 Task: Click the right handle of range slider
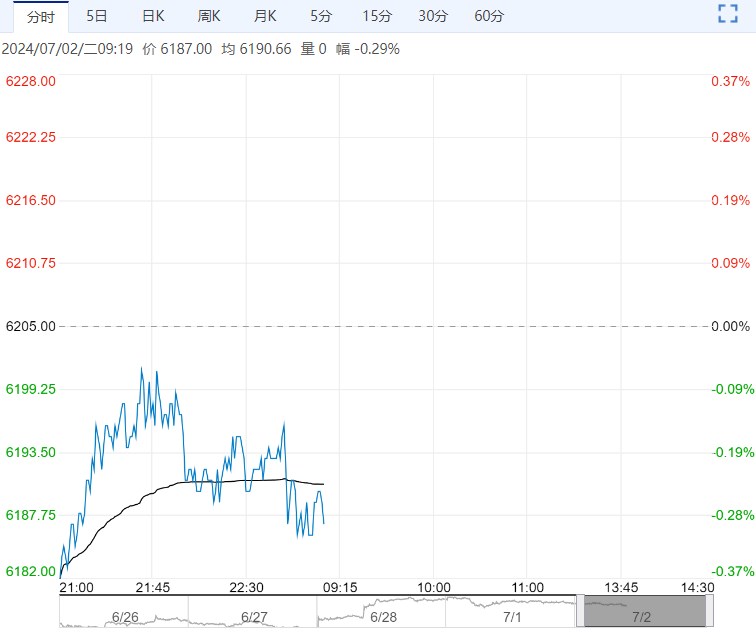click(709, 610)
